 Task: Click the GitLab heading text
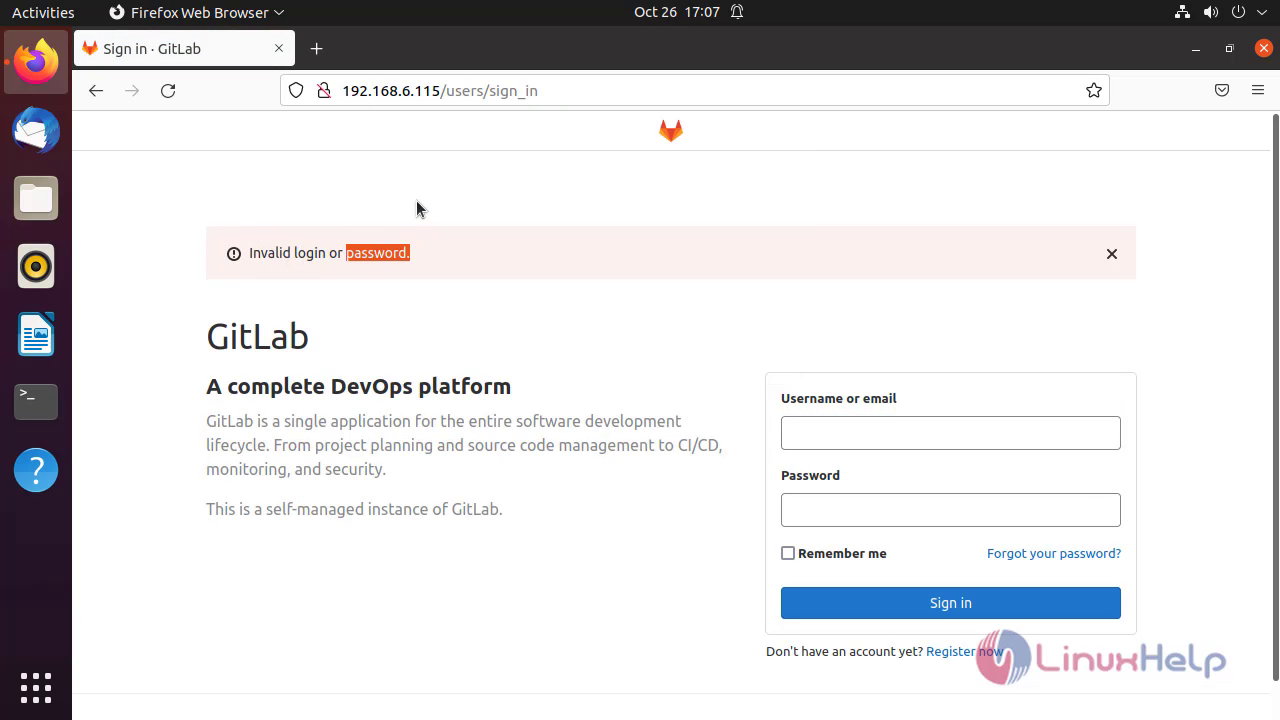tap(257, 336)
